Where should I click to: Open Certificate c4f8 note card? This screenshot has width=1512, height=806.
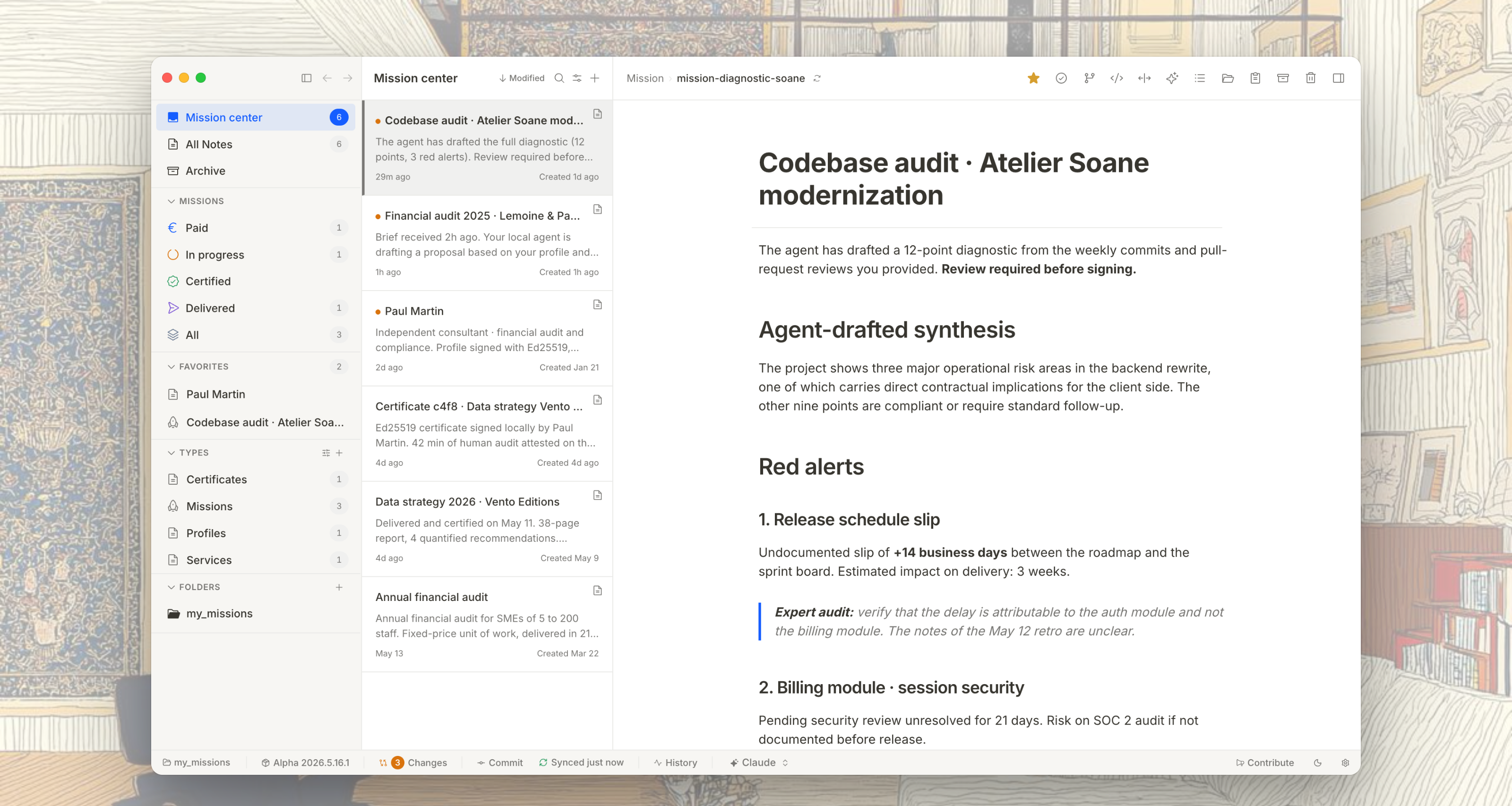[x=487, y=434]
